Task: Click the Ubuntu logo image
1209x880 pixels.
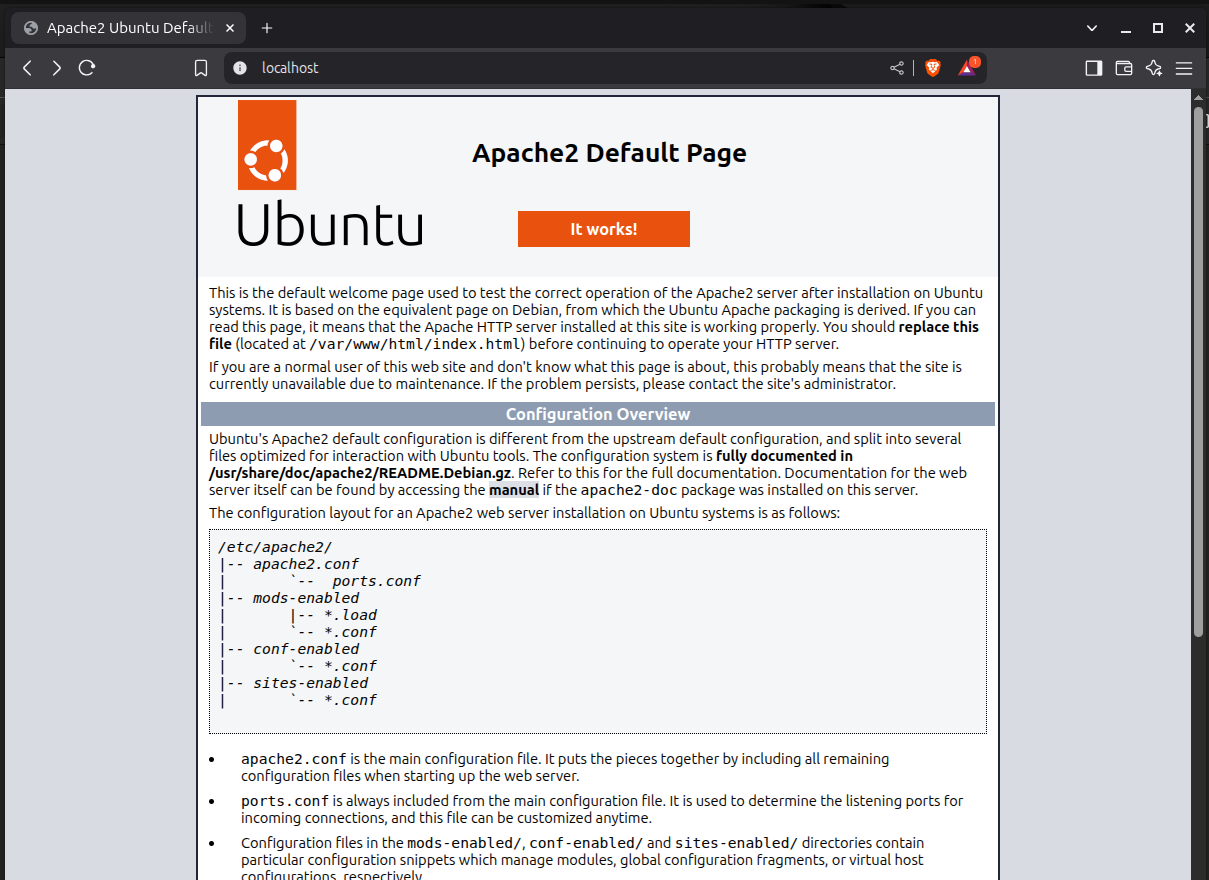Action: click(329, 173)
